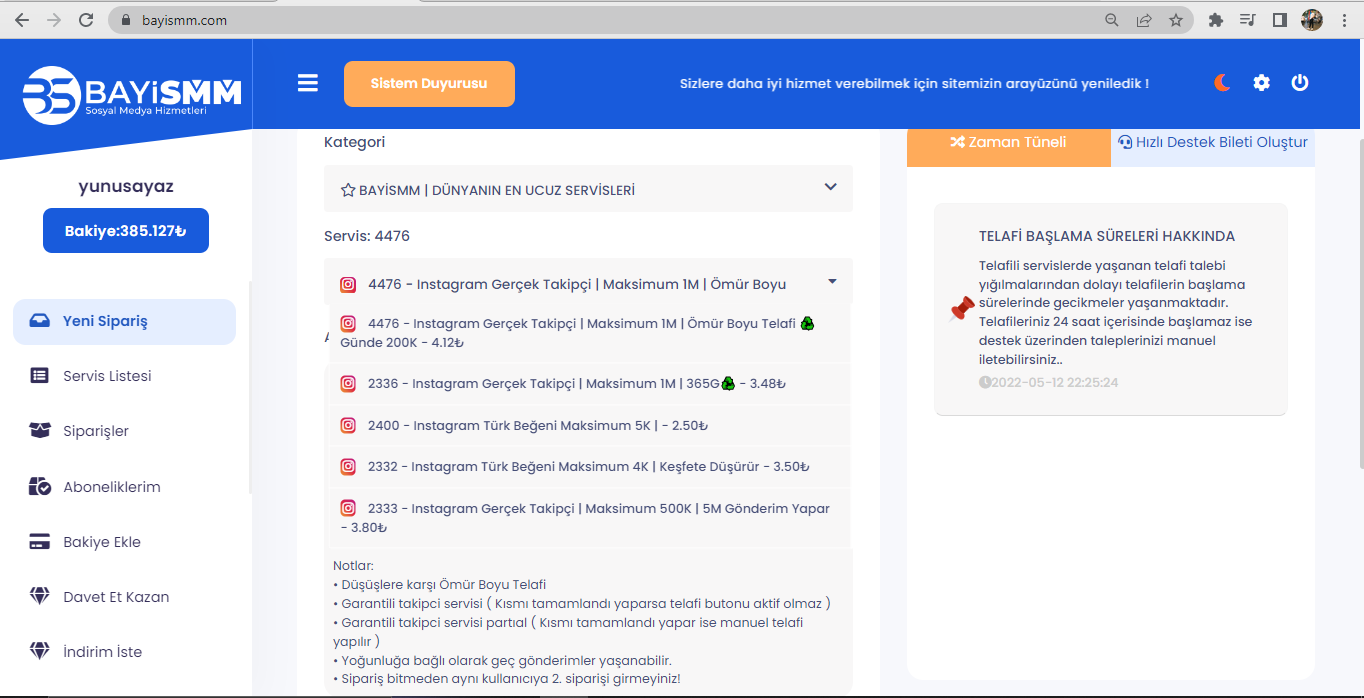Viewport: 1364px width, 698px height.
Task: Click the site lock icon in address bar
Action: click(x=125, y=19)
